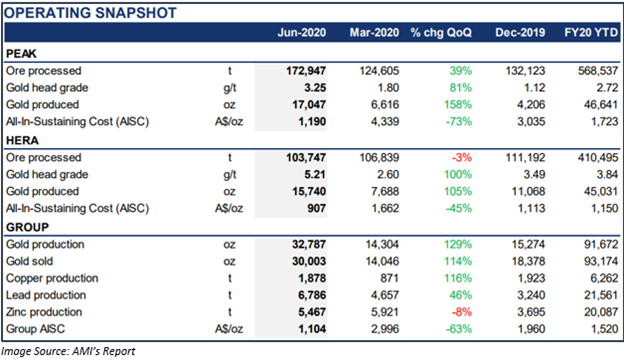Click the Mar-2020 column header
624x361 pixels.
[x=374, y=32]
